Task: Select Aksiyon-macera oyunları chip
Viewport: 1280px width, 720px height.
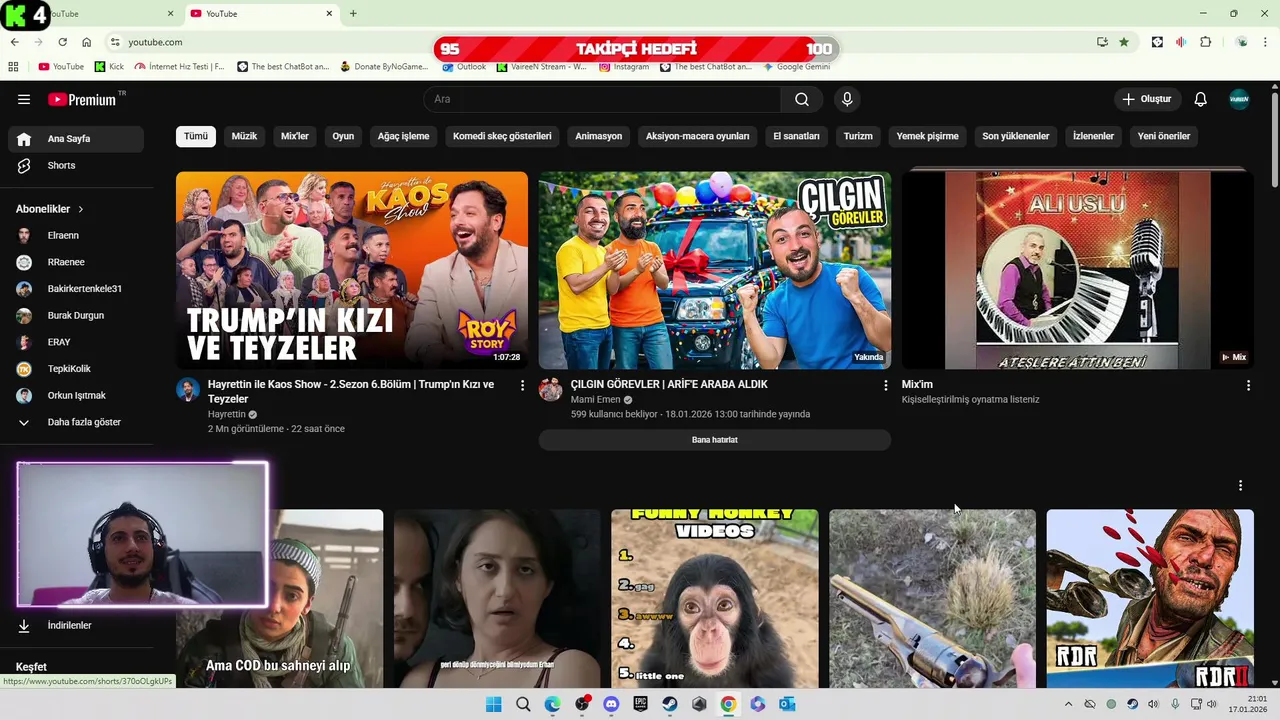Action: coord(697,136)
